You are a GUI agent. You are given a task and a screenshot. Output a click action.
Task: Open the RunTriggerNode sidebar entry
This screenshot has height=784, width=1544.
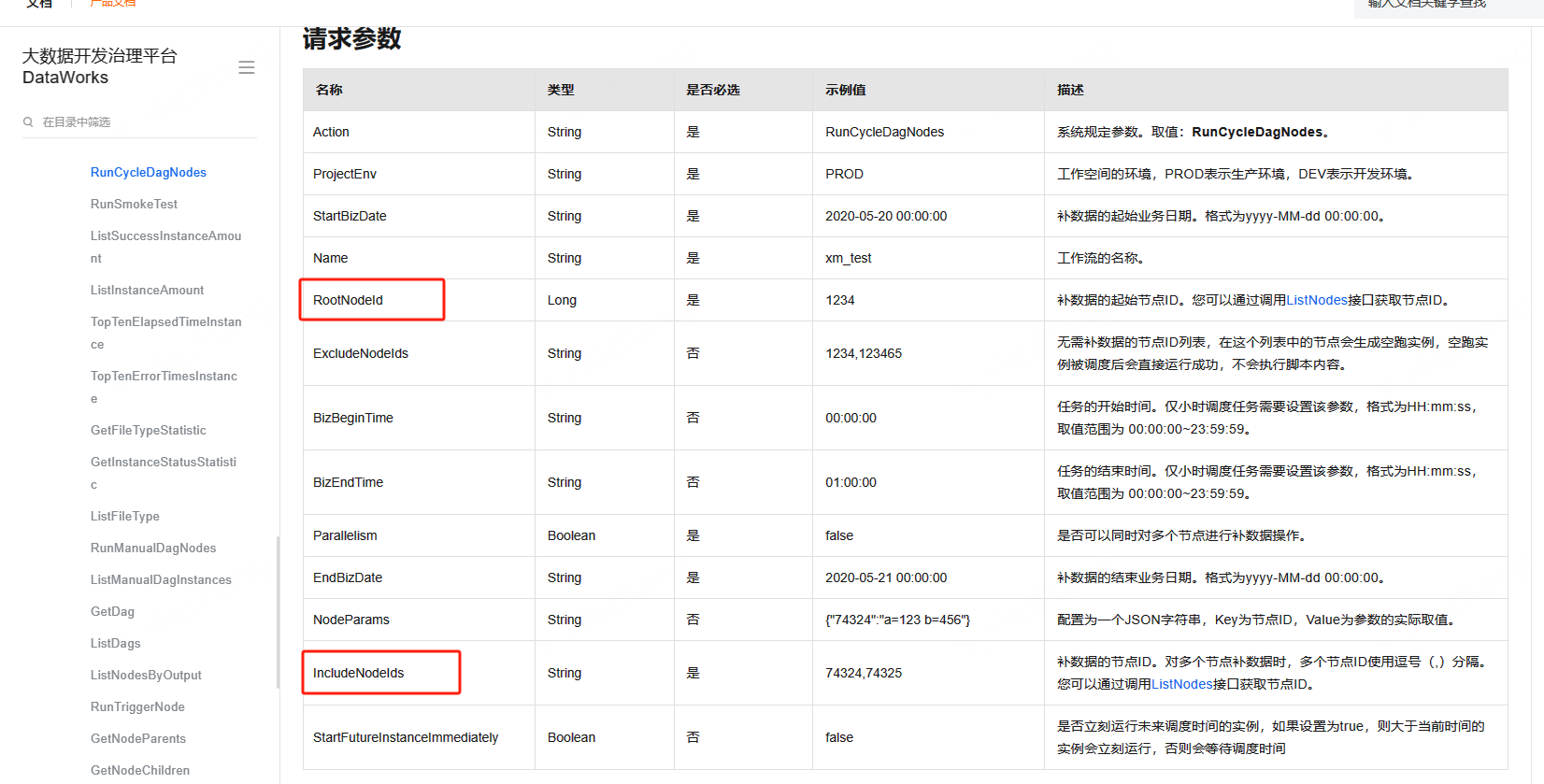coord(137,706)
